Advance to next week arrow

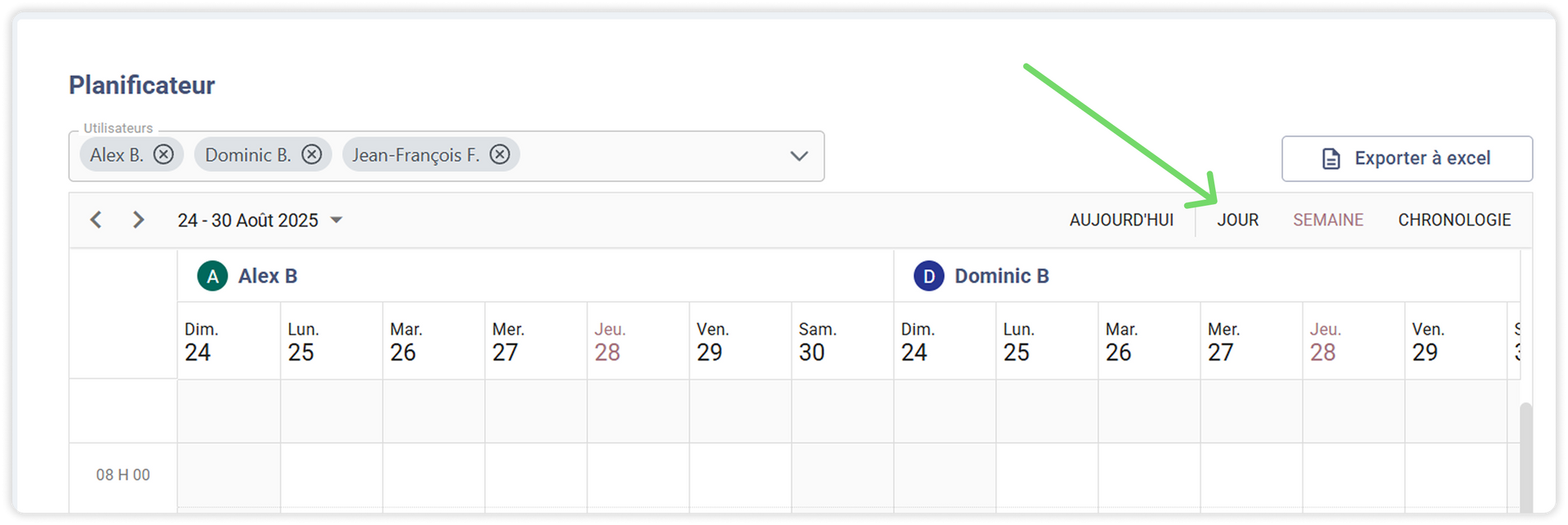click(x=138, y=220)
